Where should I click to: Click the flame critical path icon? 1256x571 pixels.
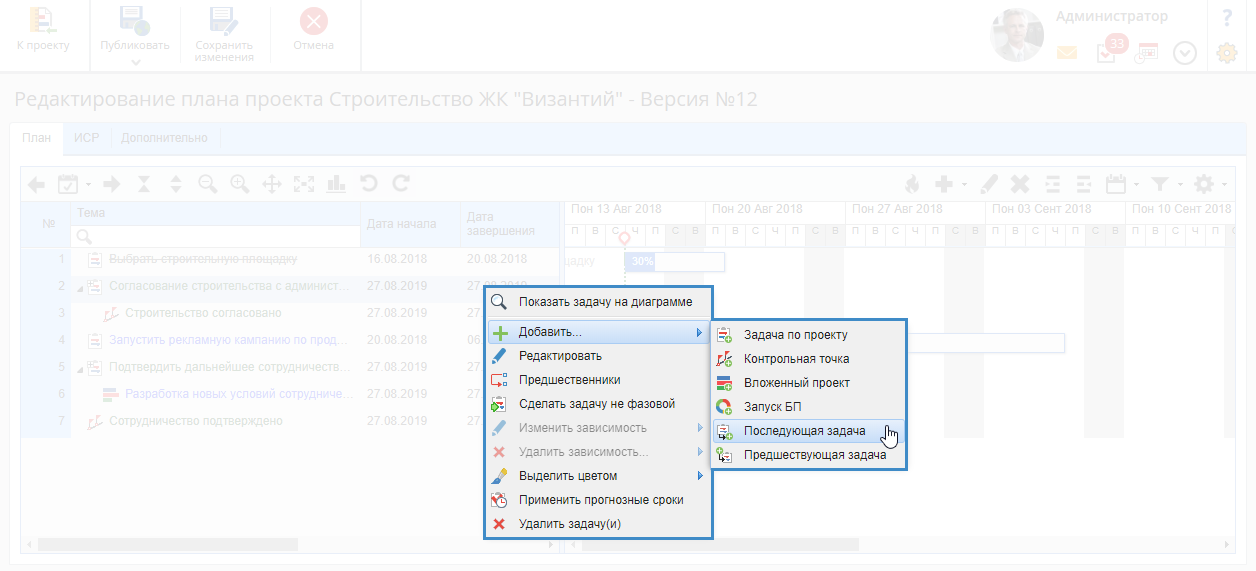(911, 184)
